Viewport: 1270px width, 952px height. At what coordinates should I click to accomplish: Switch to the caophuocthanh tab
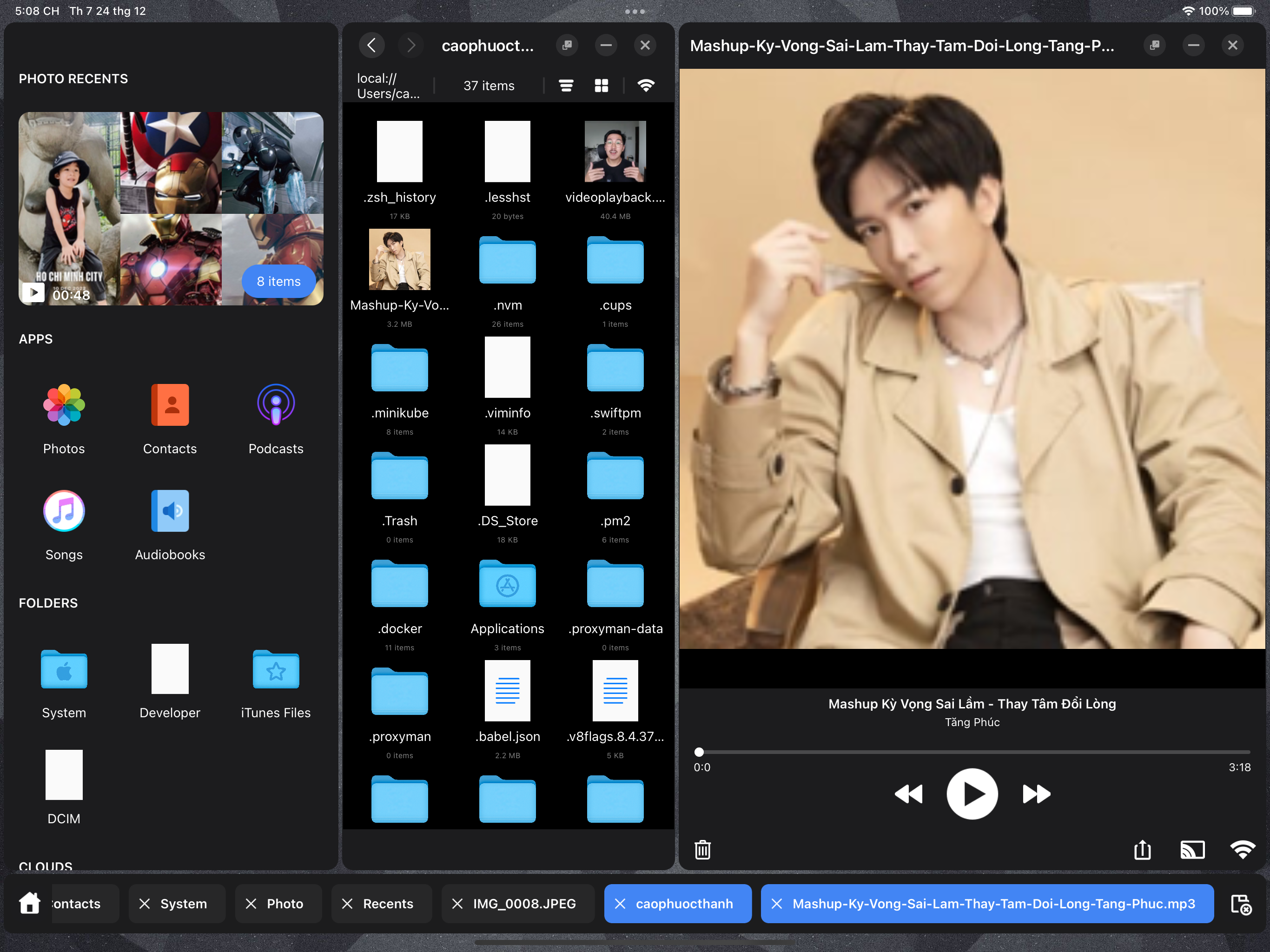tap(677, 904)
